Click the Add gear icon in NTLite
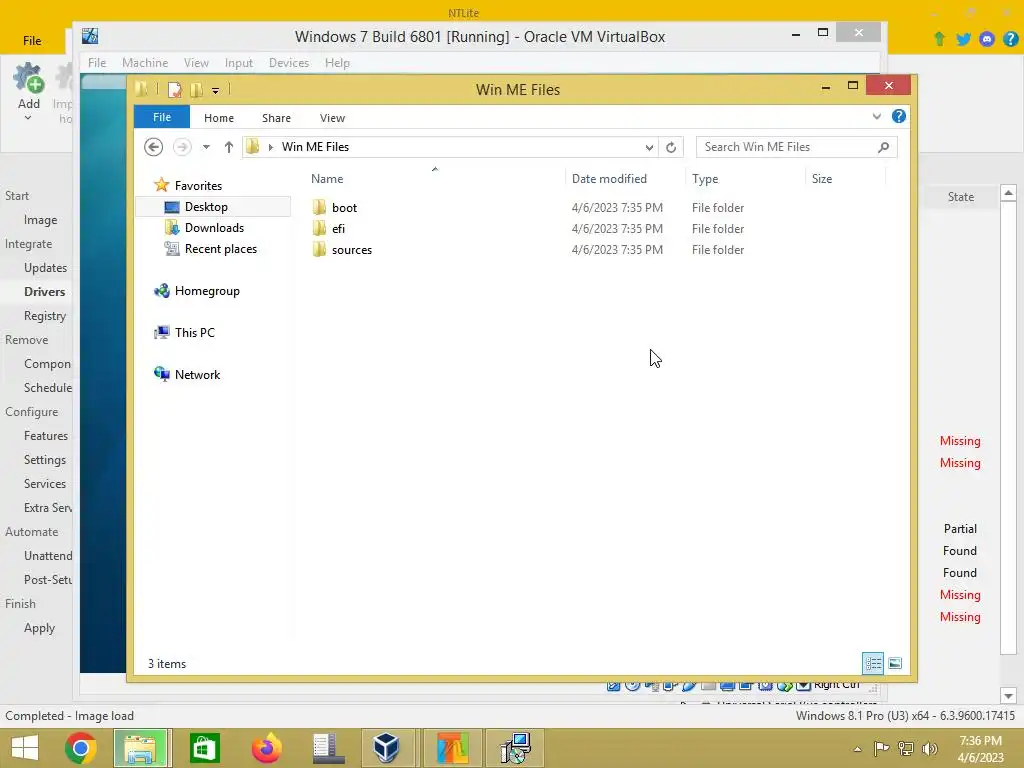 click(29, 78)
